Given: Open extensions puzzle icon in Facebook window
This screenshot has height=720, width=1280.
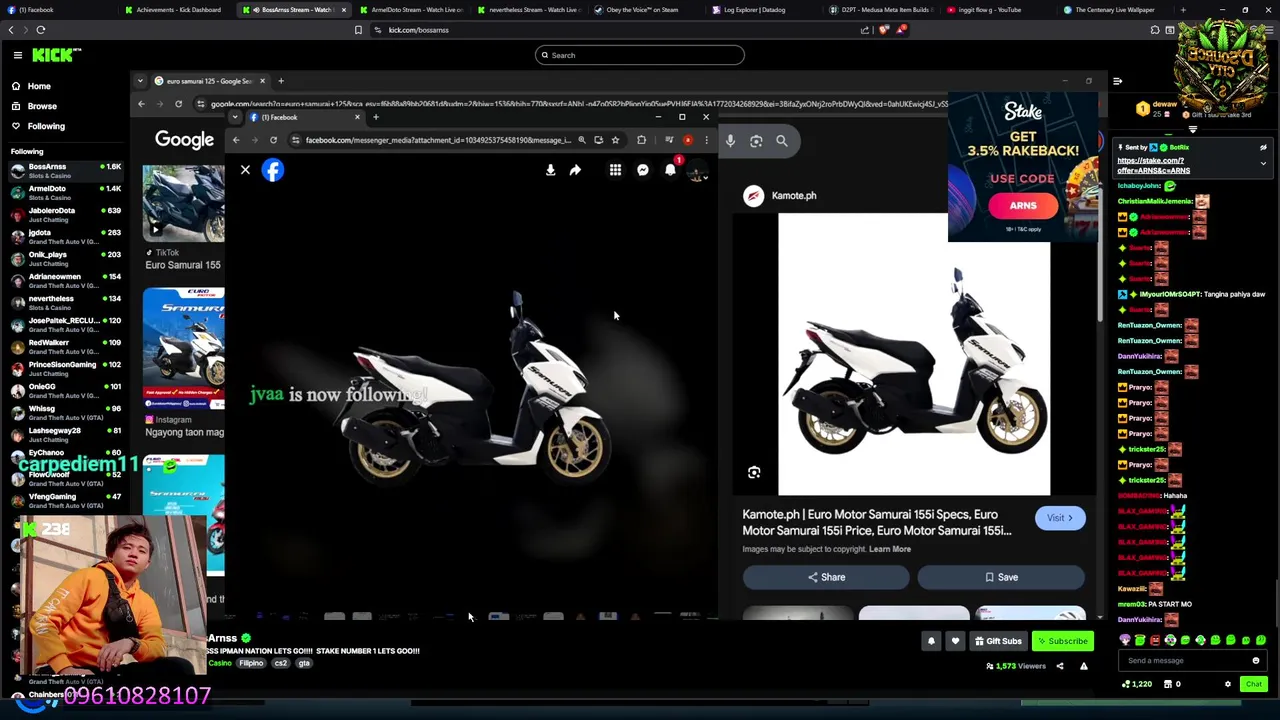Looking at the screenshot, I should 642,140.
